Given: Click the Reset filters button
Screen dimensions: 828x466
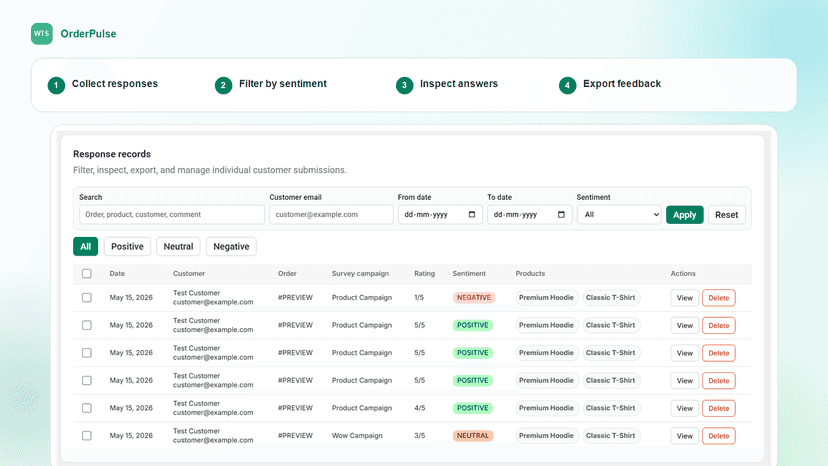Looking at the screenshot, I should [x=727, y=215].
